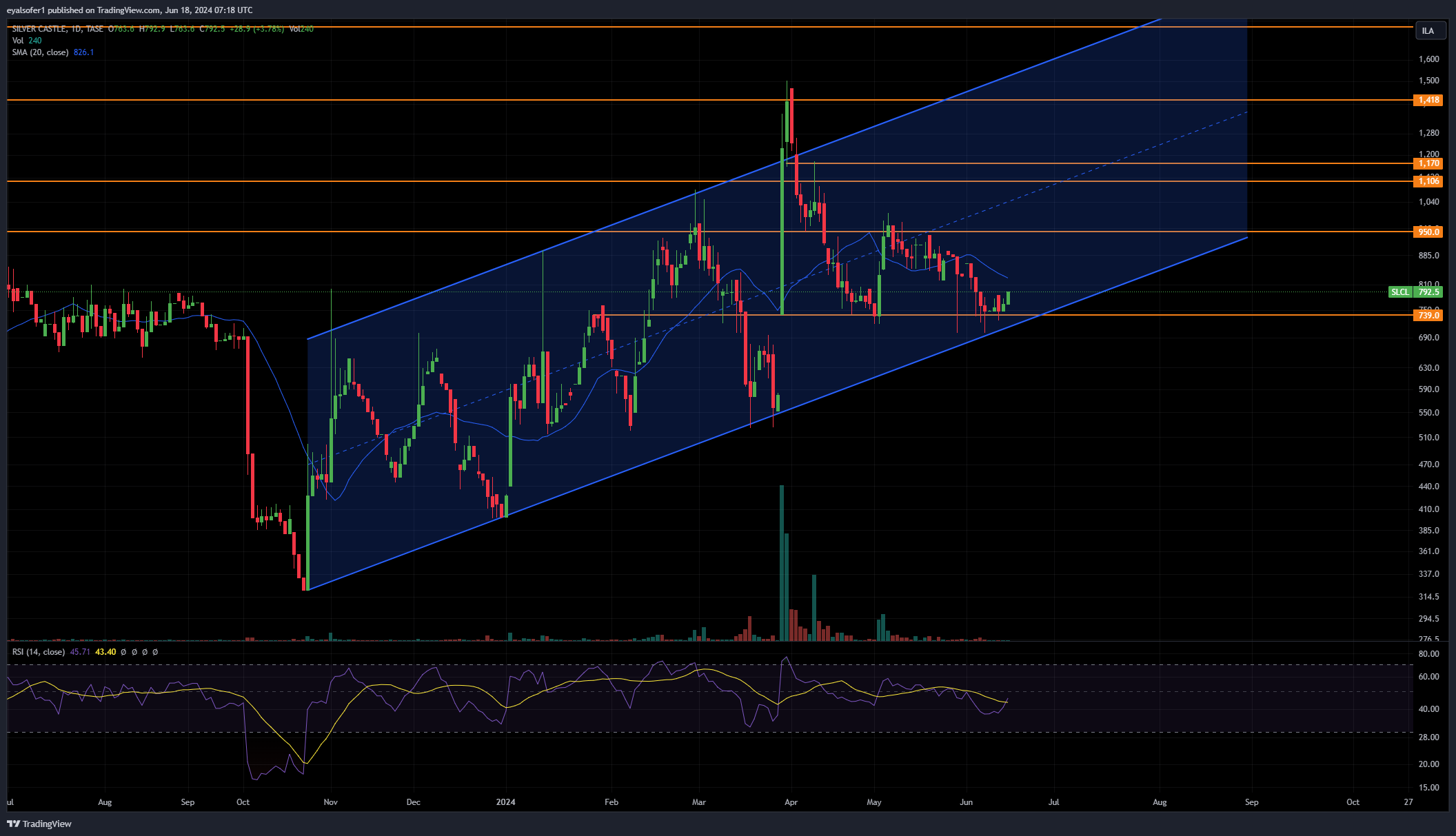The height and width of the screenshot is (836, 1456).
Task: Click the 739.0 horizontal line label
Action: click(x=1428, y=316)
